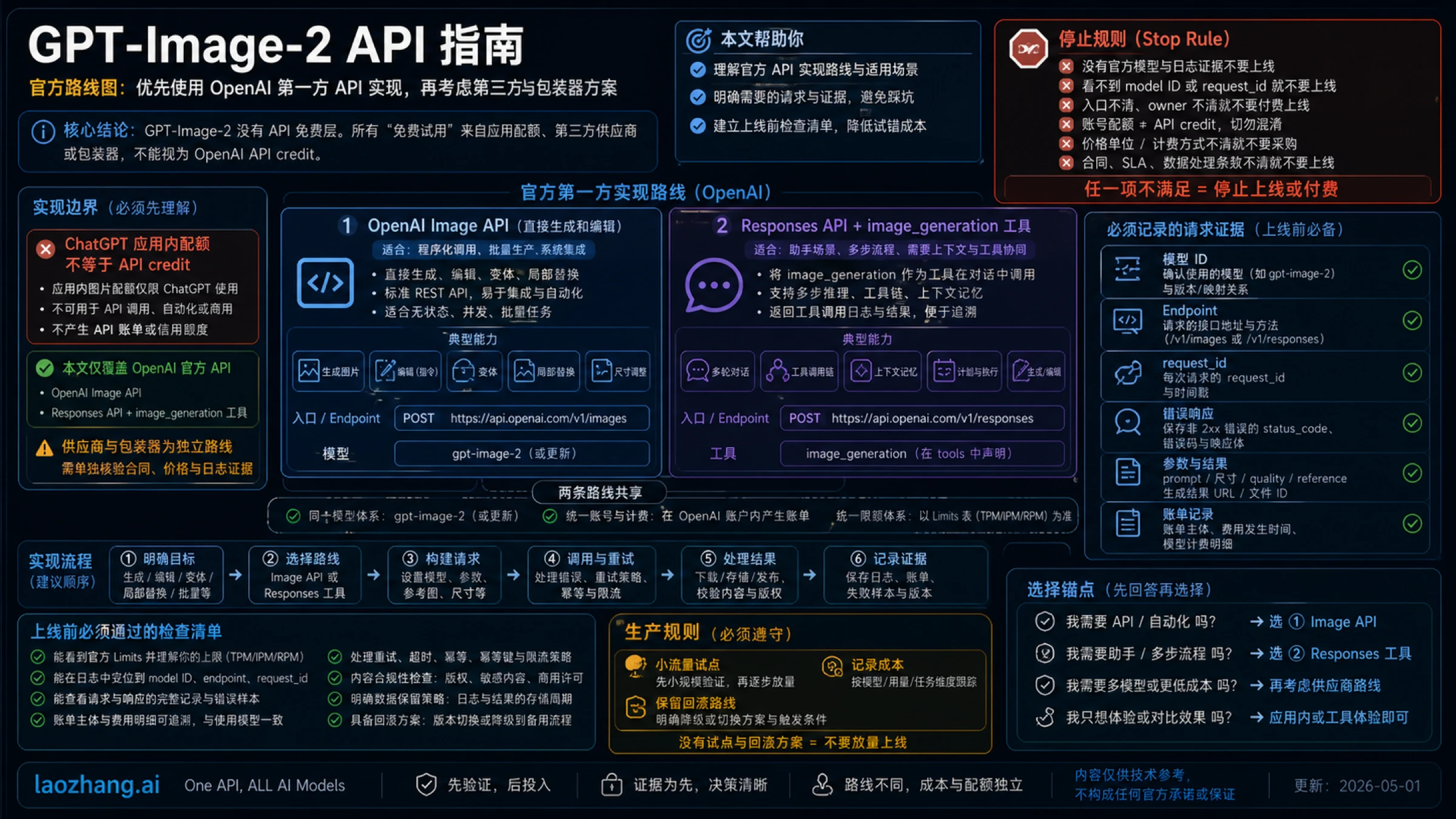Open step ⑤ 处理结果
The width and height of the screenshot is (1456, 819).
coord(740,575)
